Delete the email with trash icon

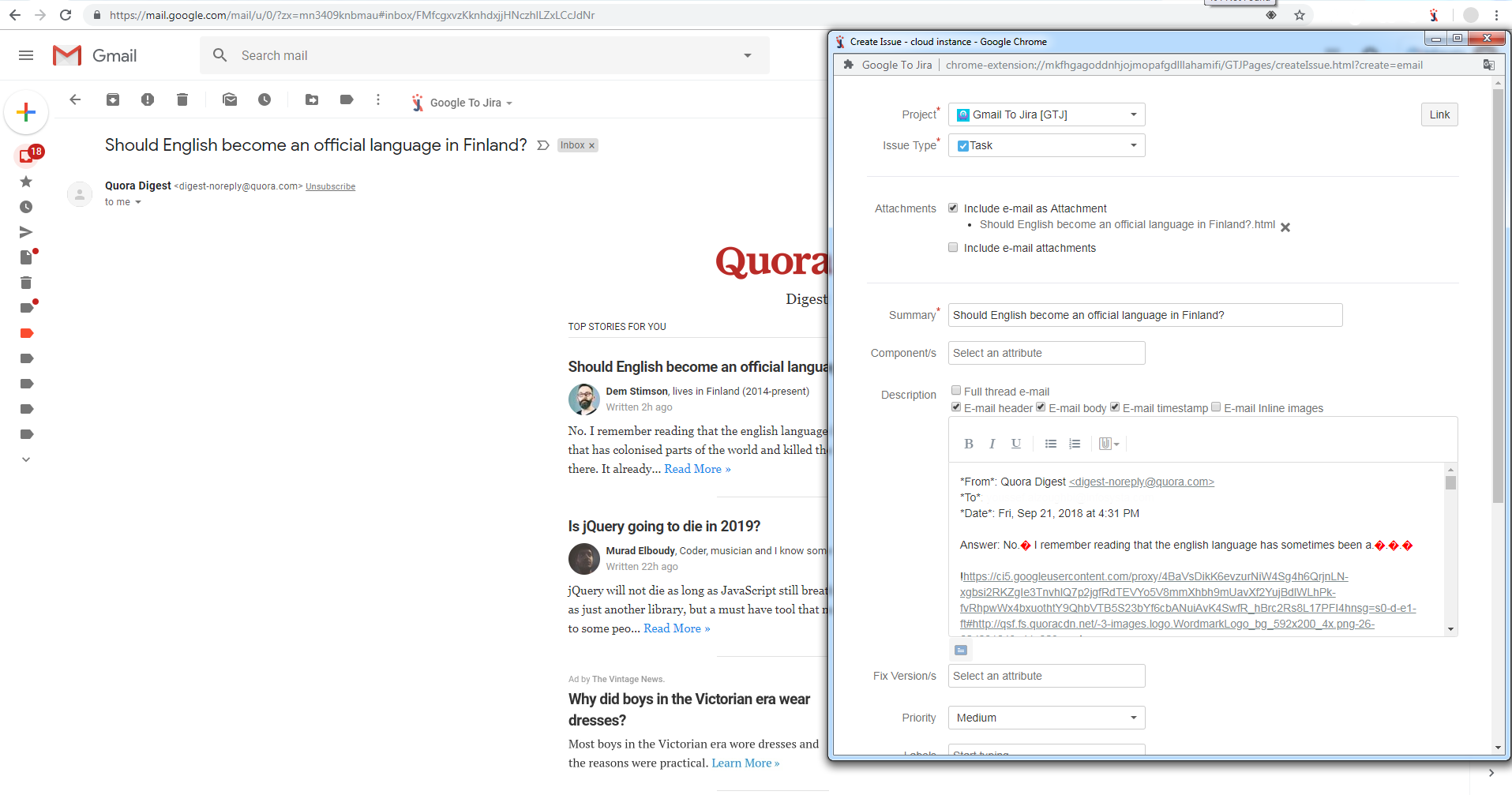coord(182,99)
